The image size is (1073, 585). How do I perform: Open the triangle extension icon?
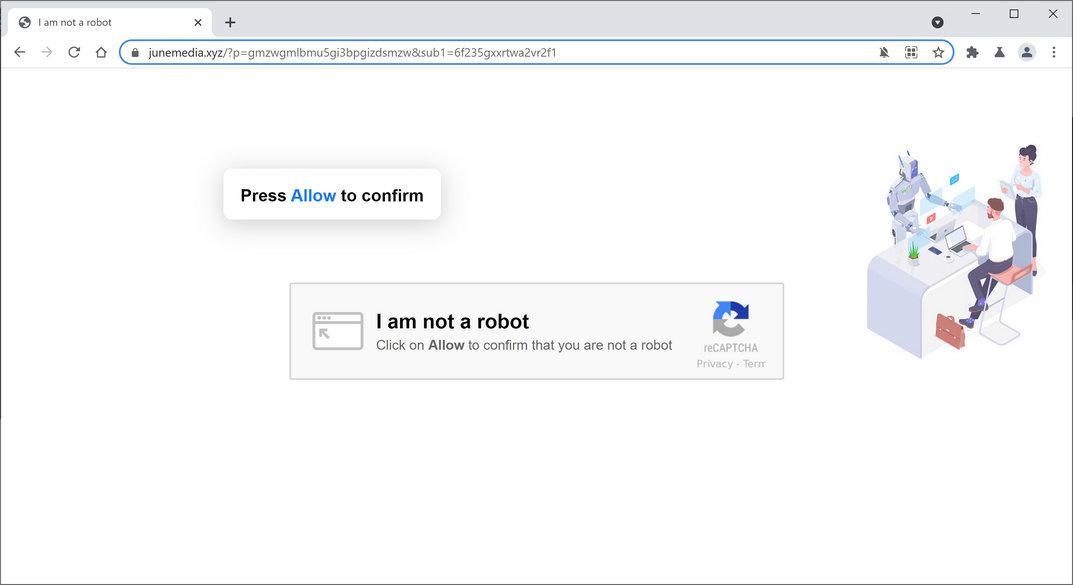coord(998,52)
